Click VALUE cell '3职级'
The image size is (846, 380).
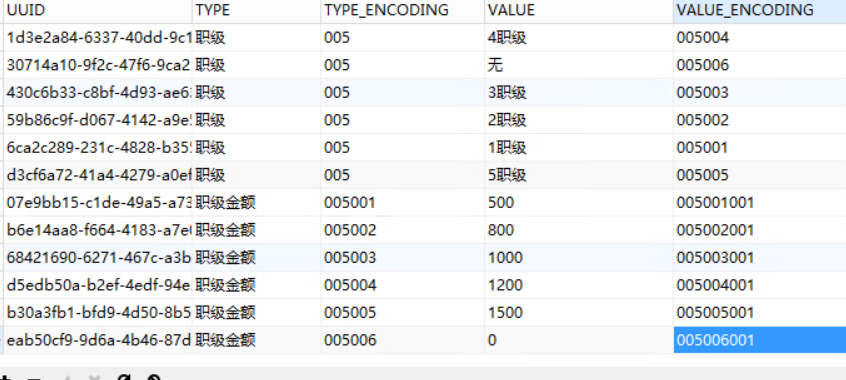point(579,92)
